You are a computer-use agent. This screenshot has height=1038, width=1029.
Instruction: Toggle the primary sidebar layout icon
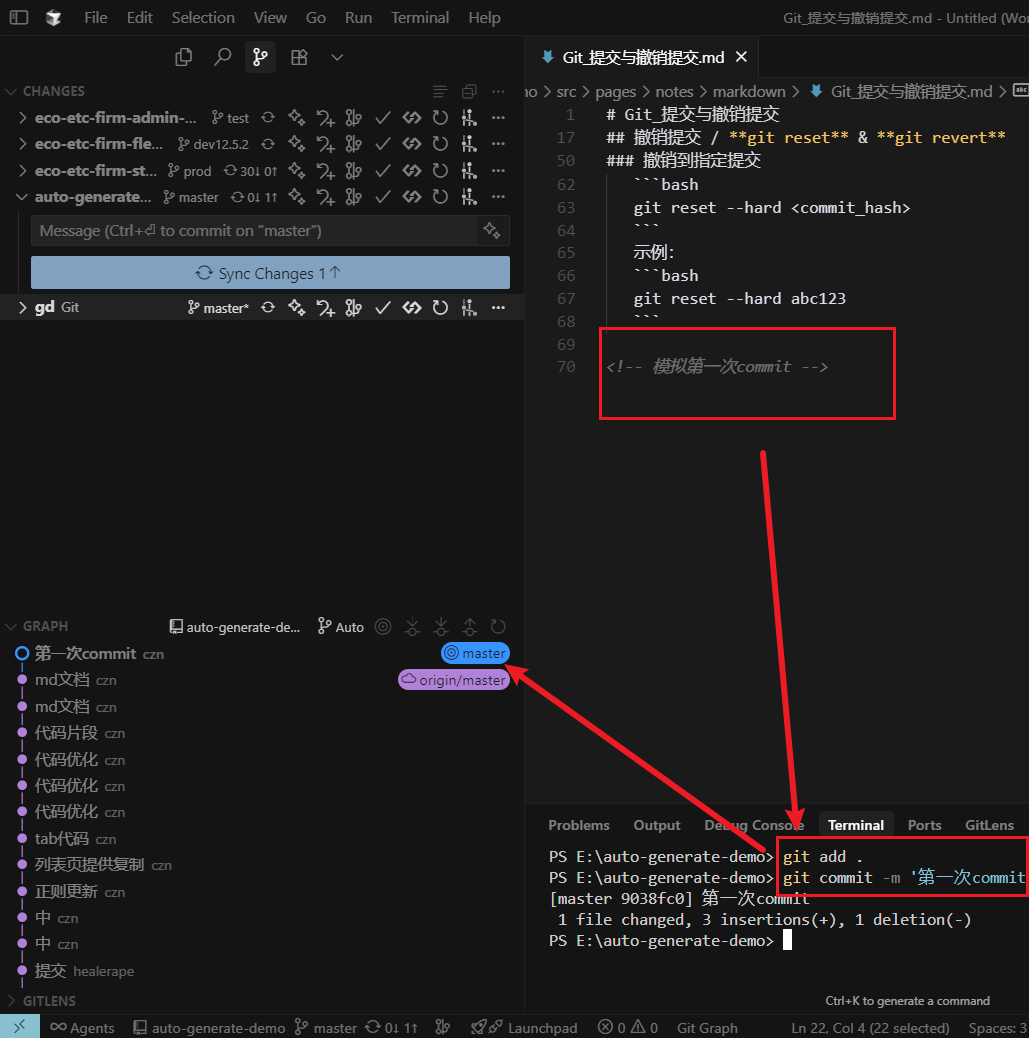click(19, 18)
